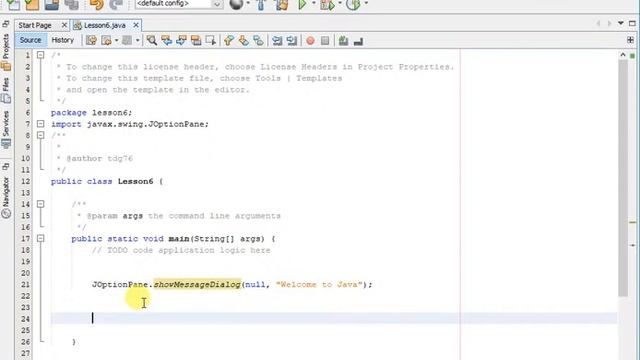640x360 pixels.
Task: Click the highlighted showMessageDialog method
Action: 197,284
